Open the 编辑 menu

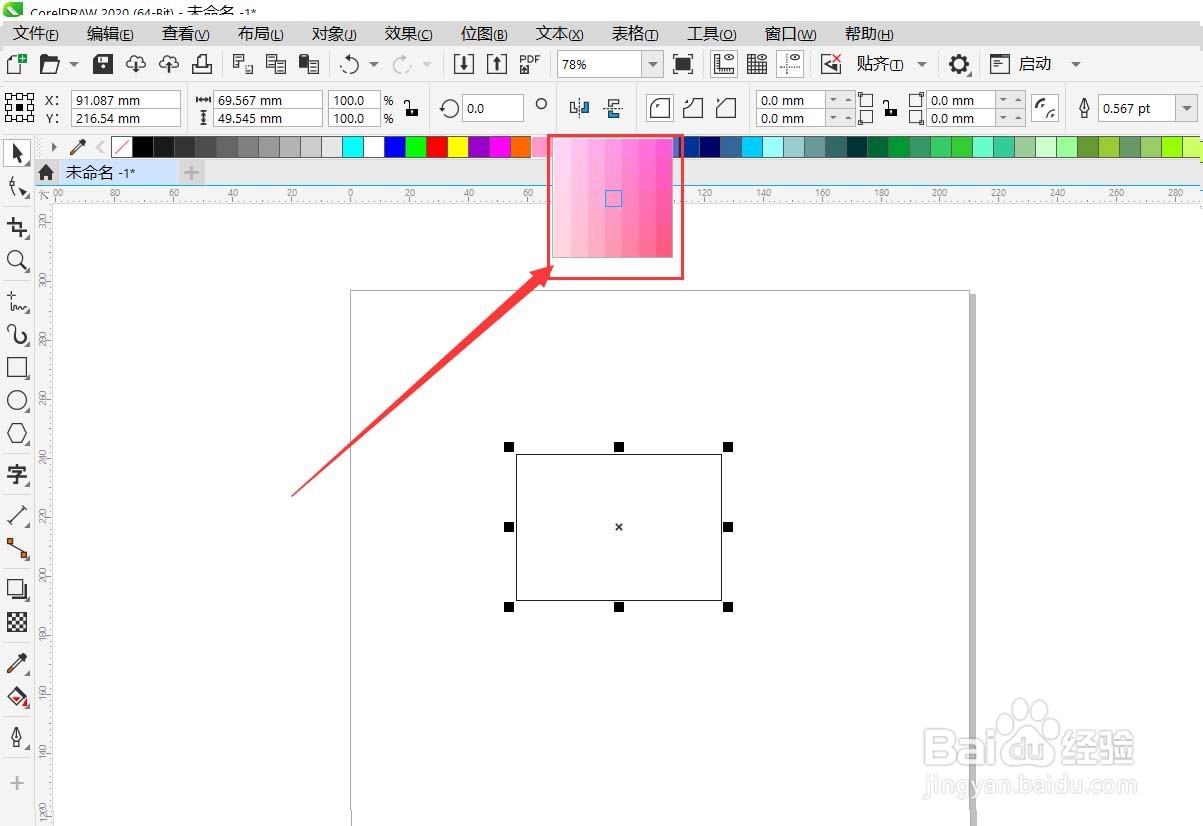109,34
